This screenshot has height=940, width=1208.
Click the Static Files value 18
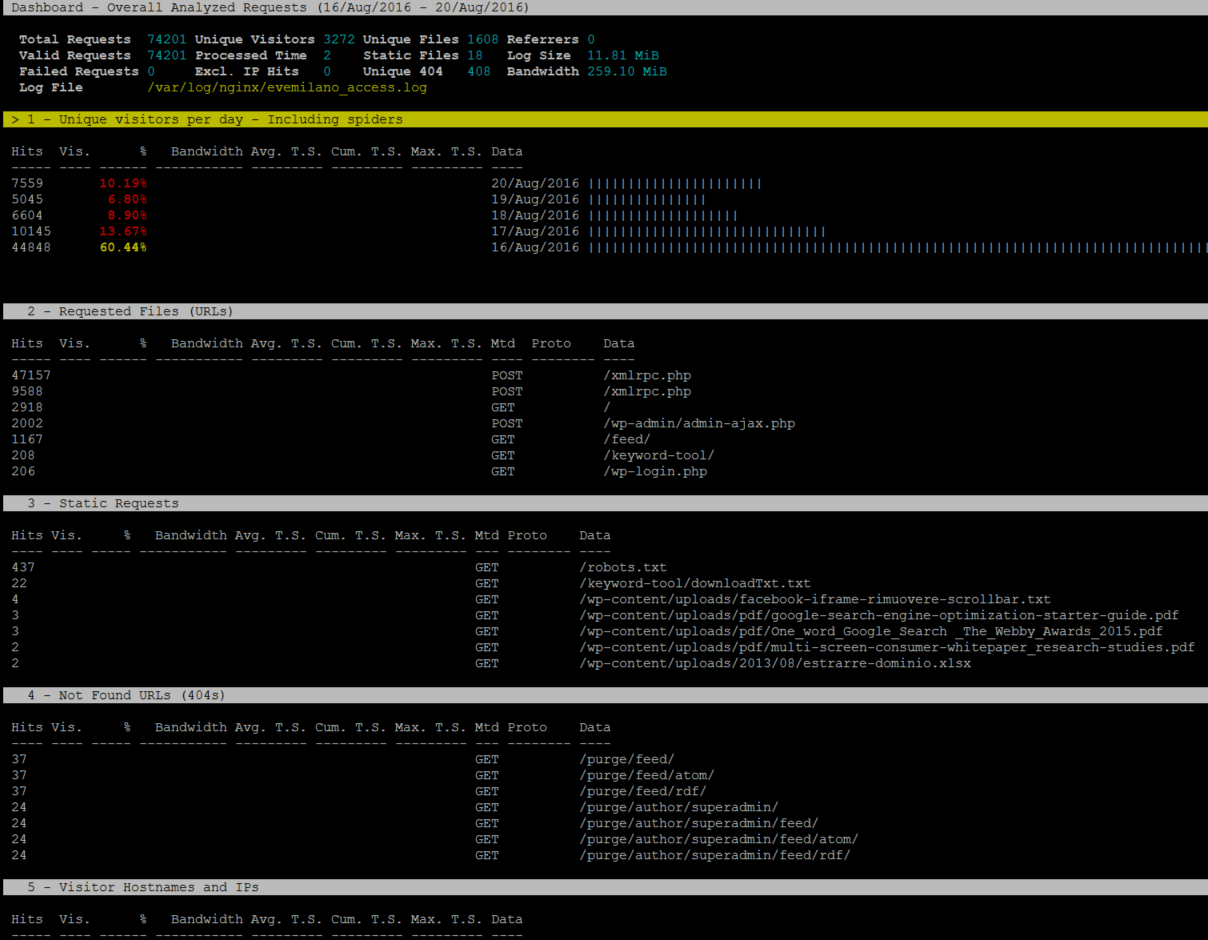[x=475, y=56]
